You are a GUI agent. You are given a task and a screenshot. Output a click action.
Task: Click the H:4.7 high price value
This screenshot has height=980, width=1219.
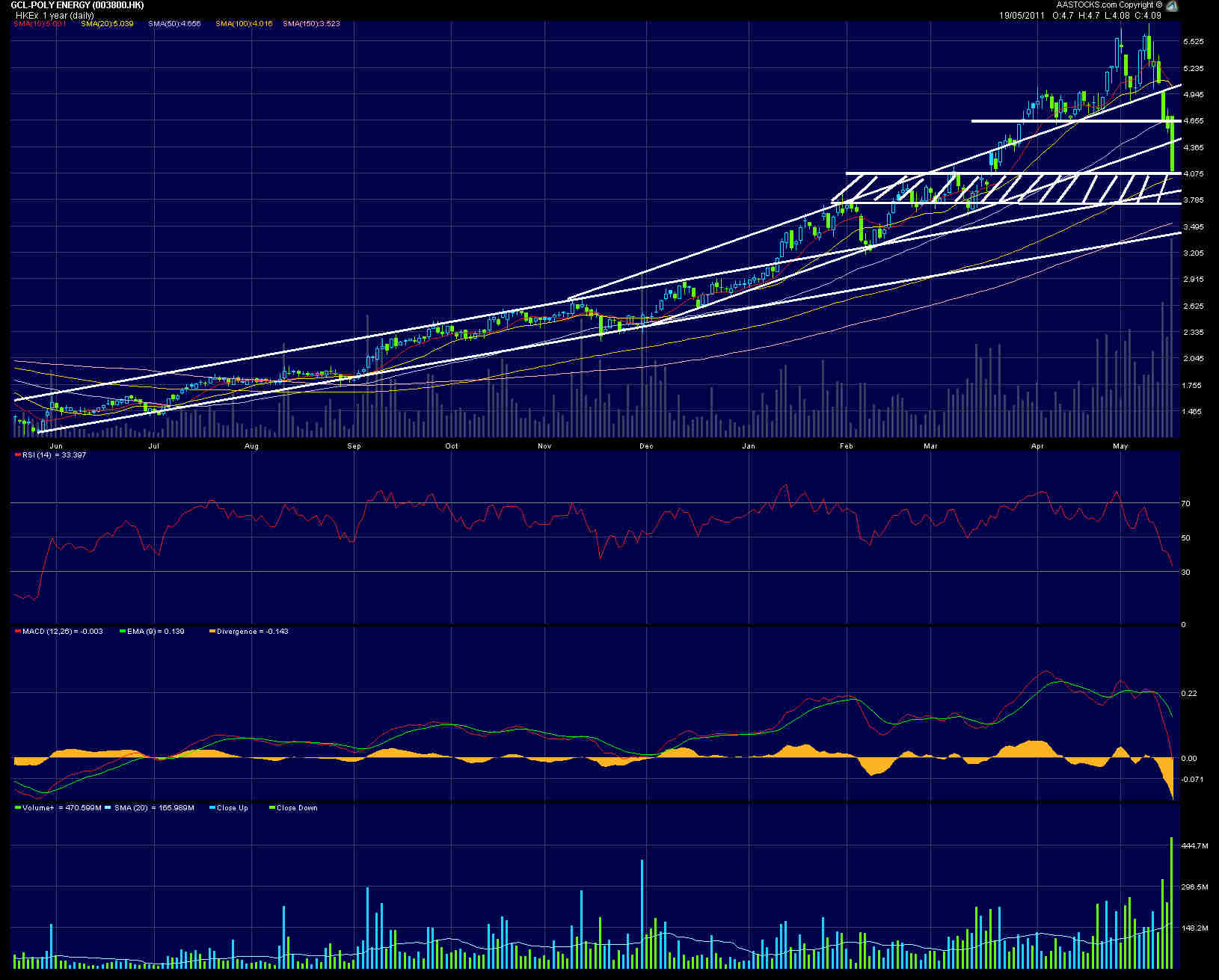click(1089, 15)
